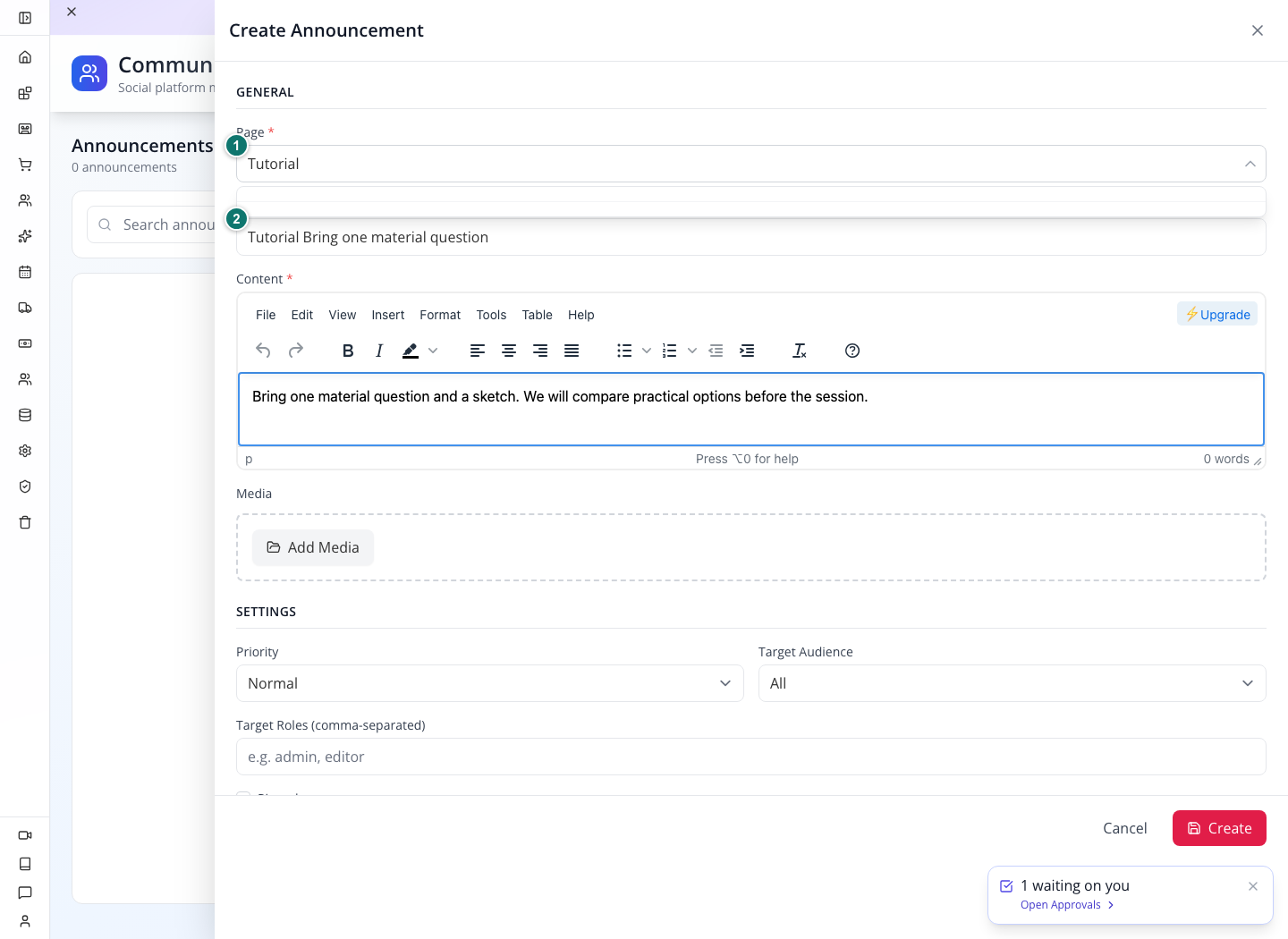Open the Home icon in the sidebar

(25, 57)
